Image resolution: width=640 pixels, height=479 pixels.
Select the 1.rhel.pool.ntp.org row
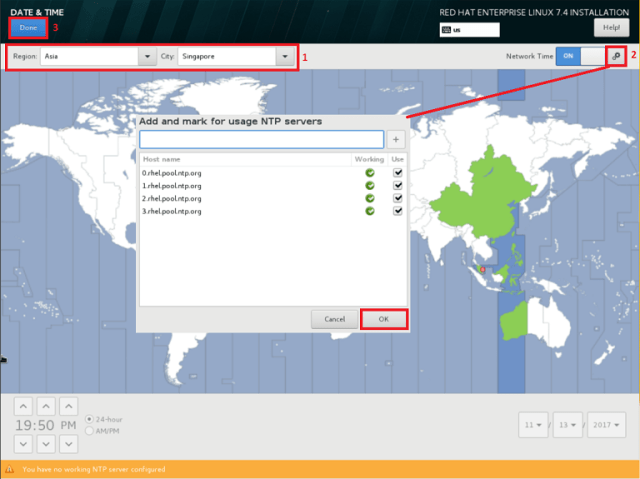click(273, 186)
